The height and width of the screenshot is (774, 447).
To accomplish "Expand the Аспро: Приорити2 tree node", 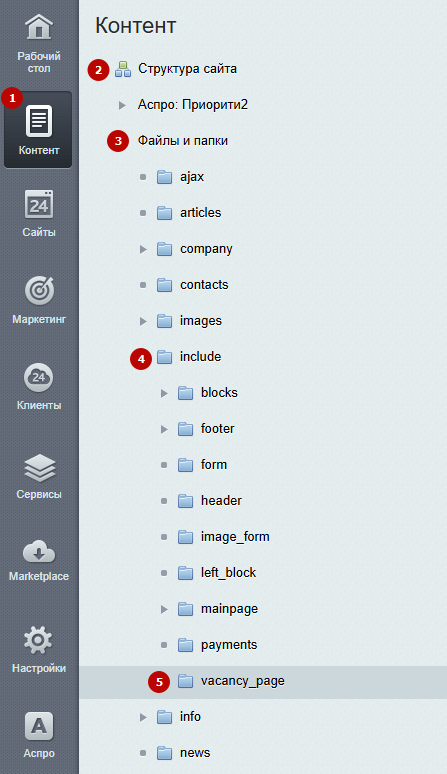I will click(x=122, y=105).
